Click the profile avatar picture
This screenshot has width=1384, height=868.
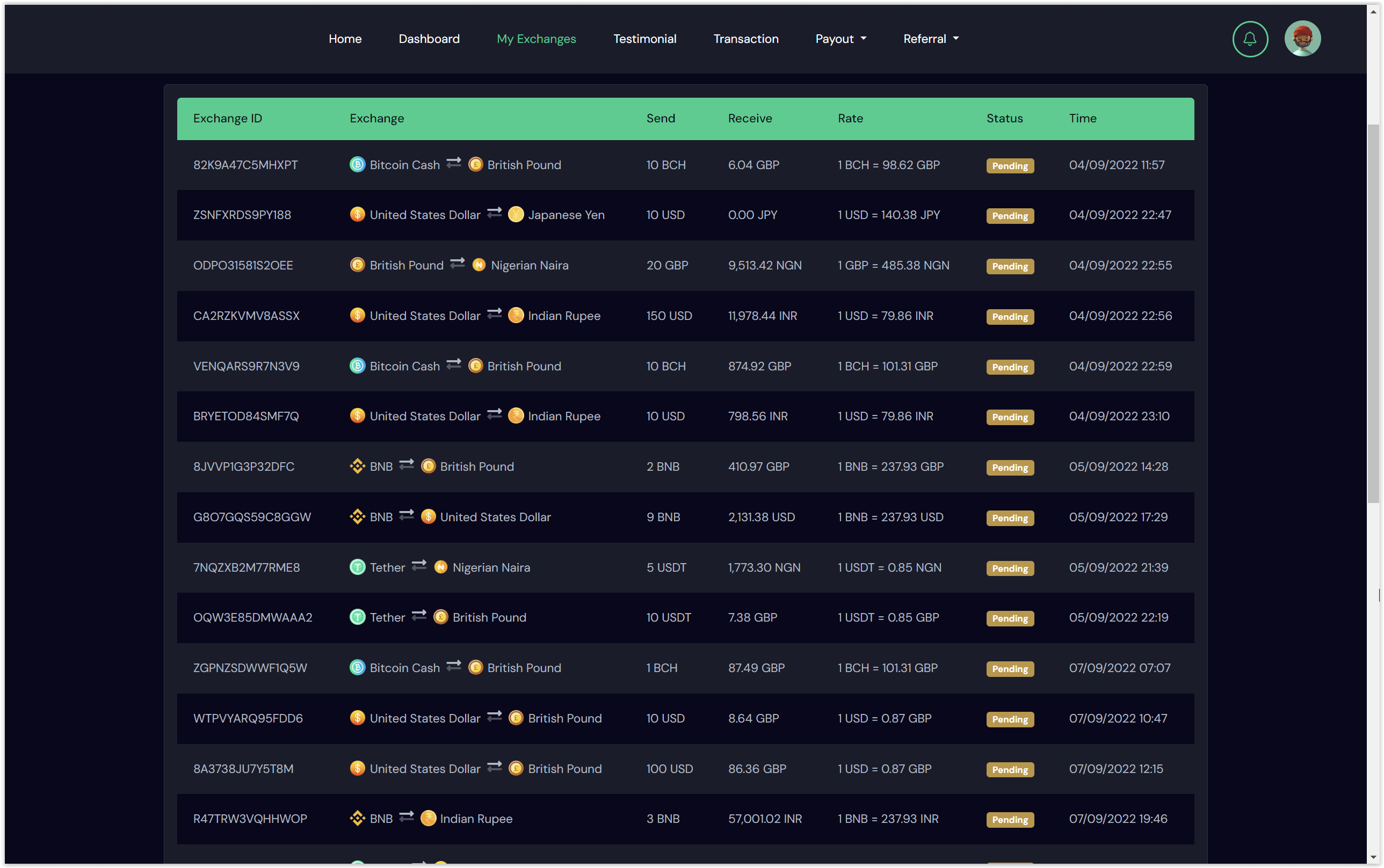pos(1302,39)
